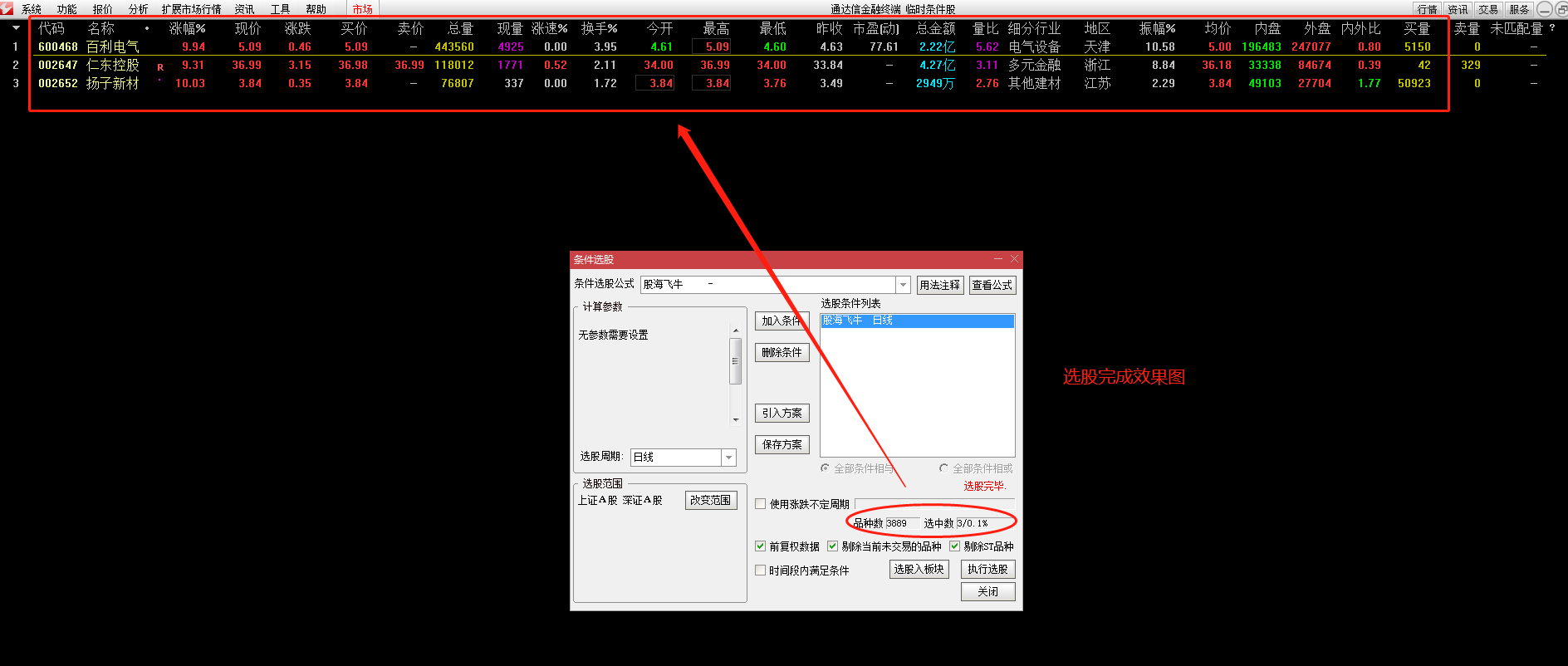This screenshot has height=666, width=1568.
Task: Click the 保存方案 button
Action: pos(782,444)
